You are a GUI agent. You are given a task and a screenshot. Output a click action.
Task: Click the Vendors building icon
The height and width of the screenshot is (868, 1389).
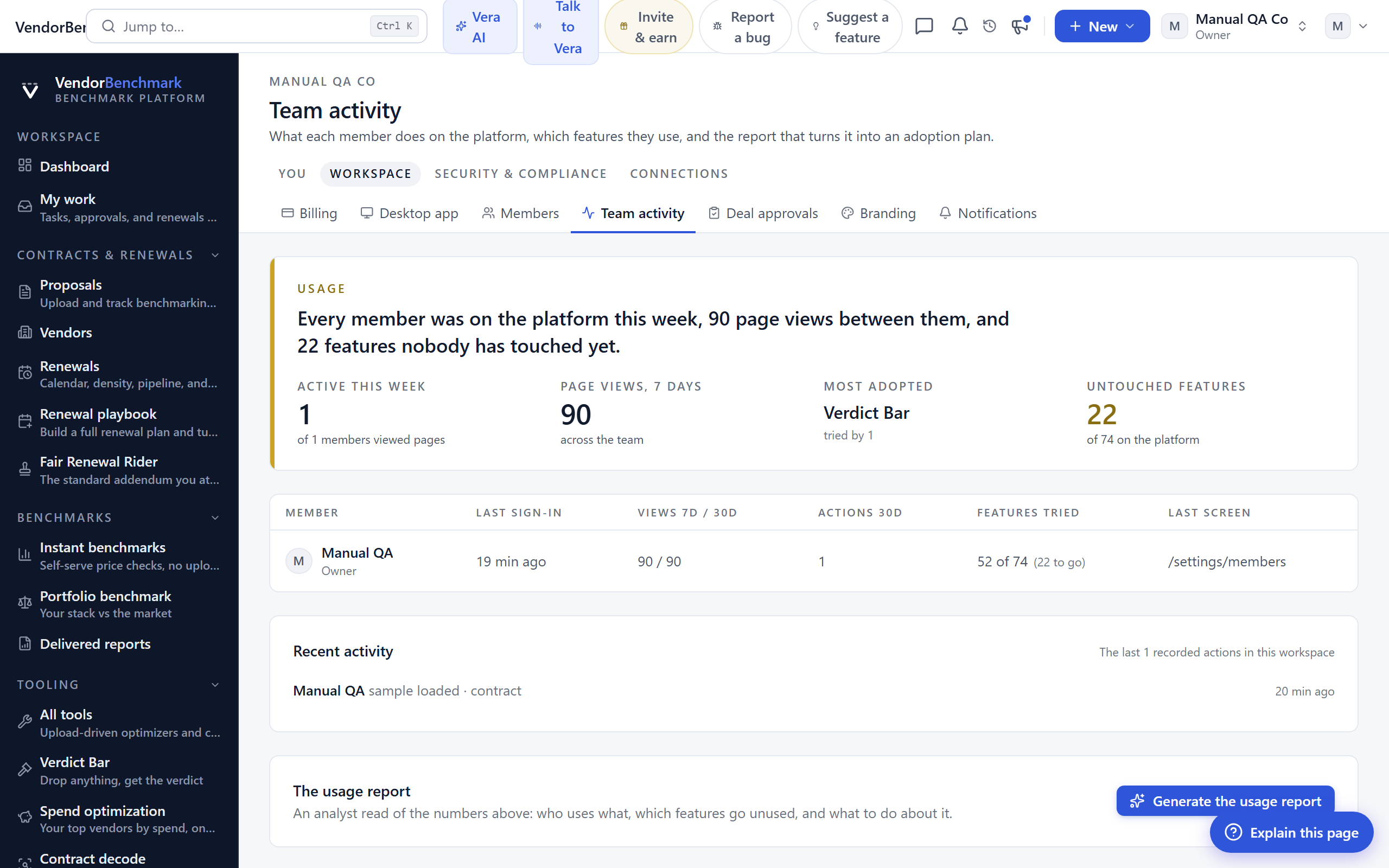(x=24, y=333)
